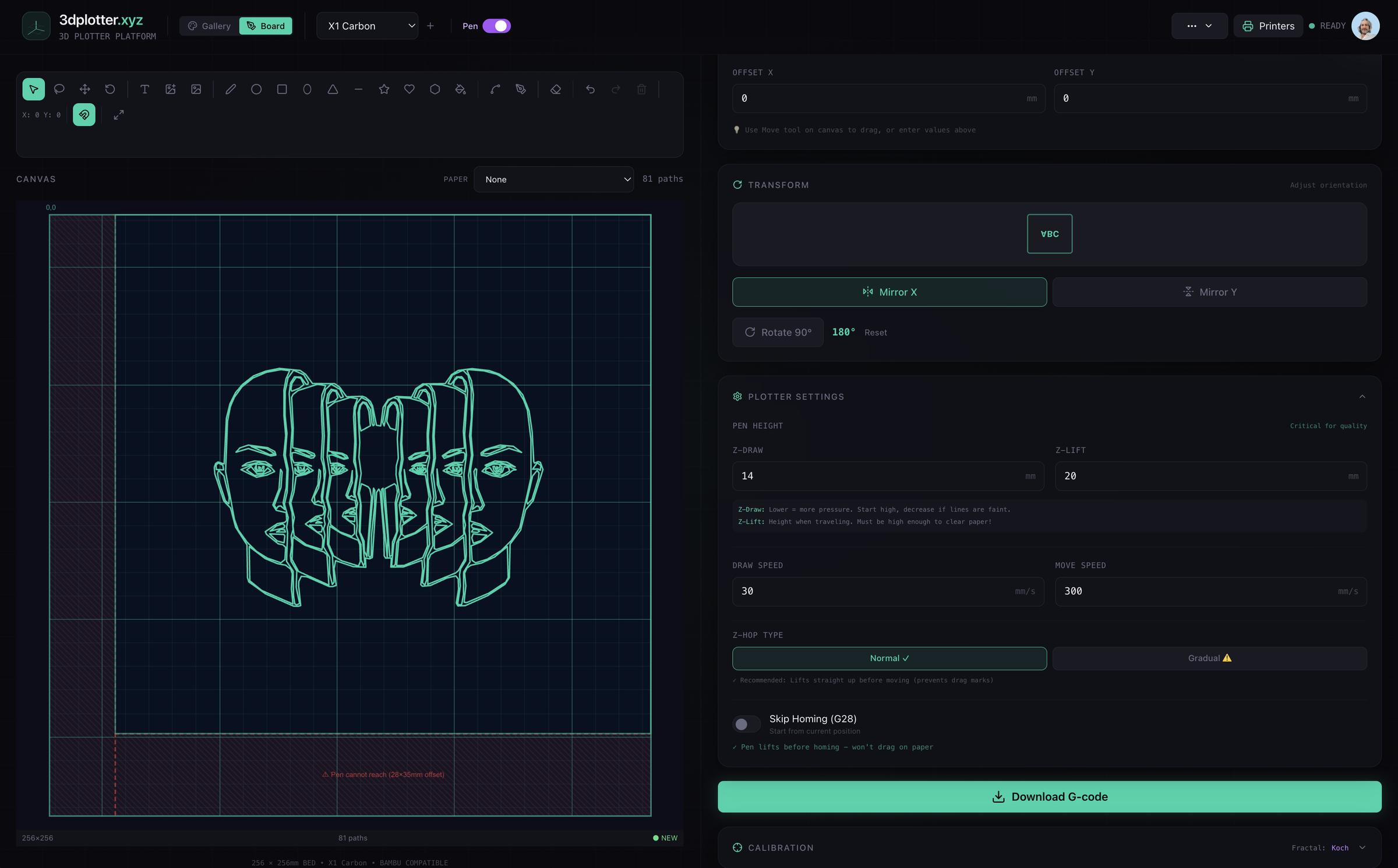Click the expand fullscreen arrows icon
This screenshot has width=1398, height=868.
[119, 115]
